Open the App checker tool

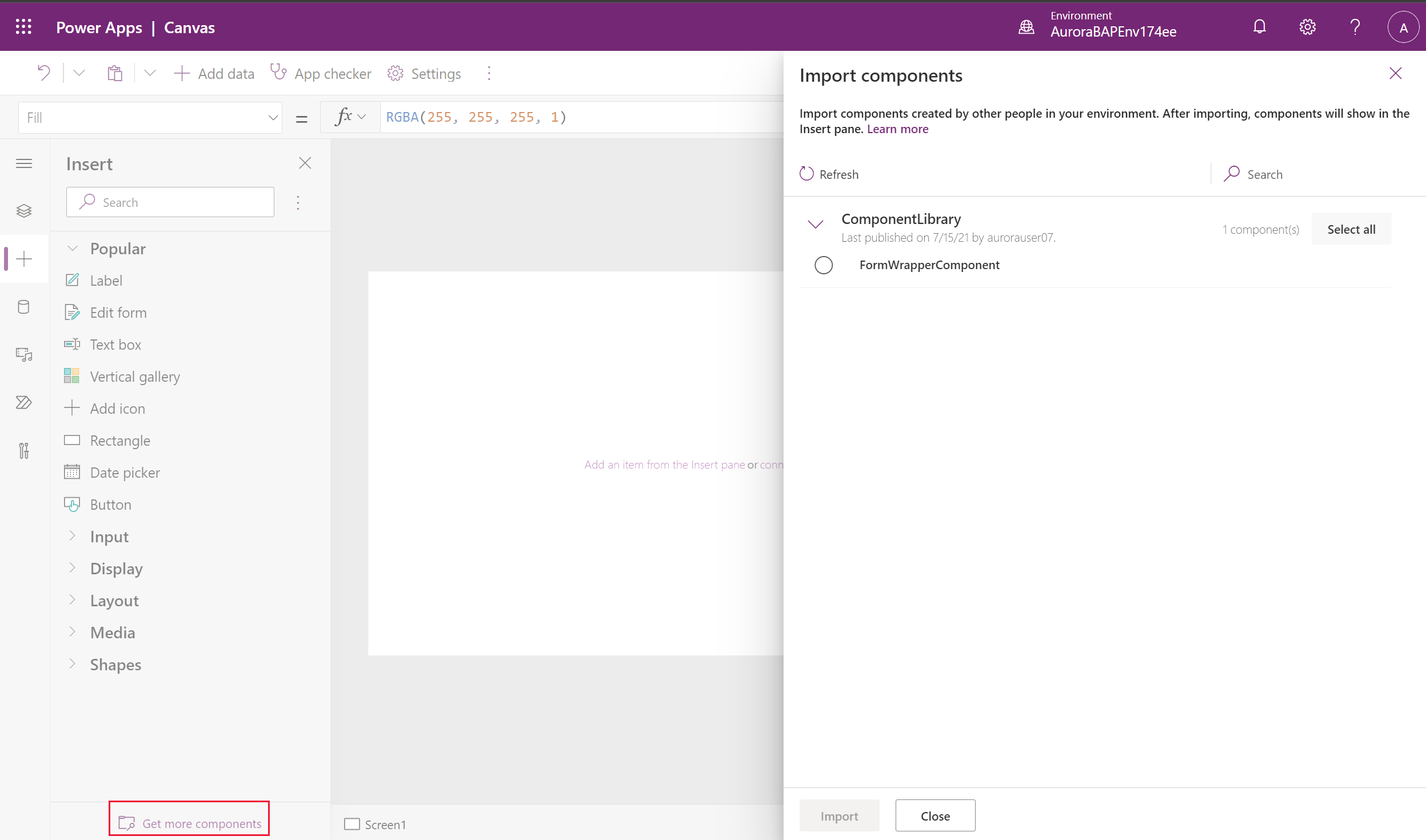pos(320,73)
